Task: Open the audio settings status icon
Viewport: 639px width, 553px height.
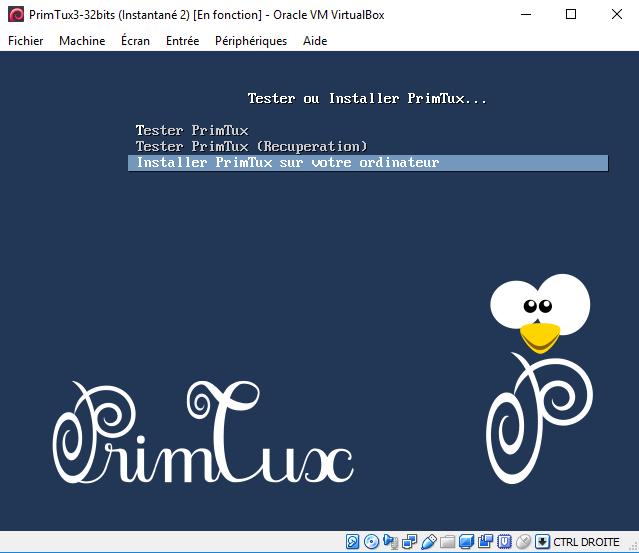Action: pyautogui.click(x=390, y=542)
